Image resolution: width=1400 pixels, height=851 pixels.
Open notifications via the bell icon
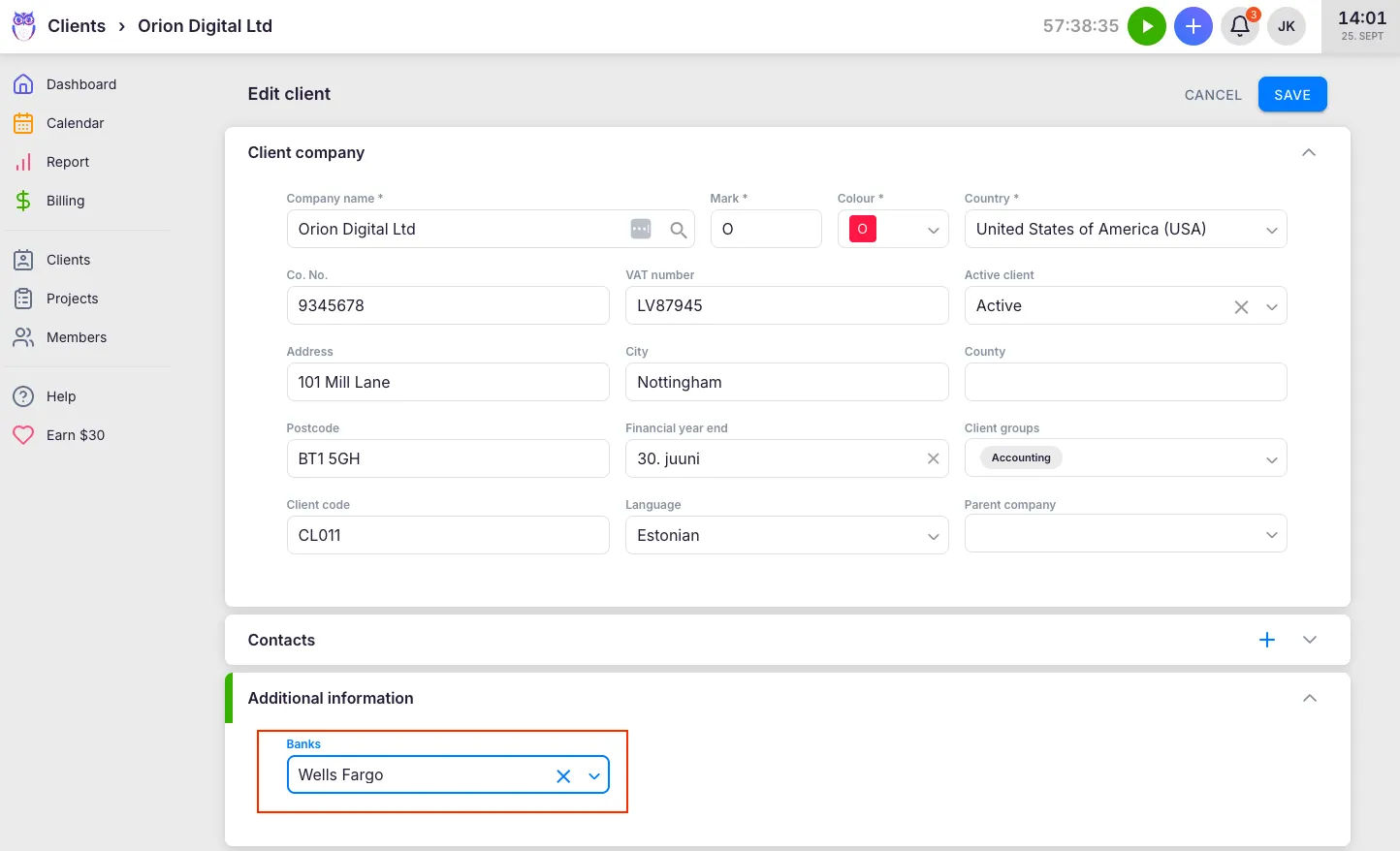pos(1239,26)
